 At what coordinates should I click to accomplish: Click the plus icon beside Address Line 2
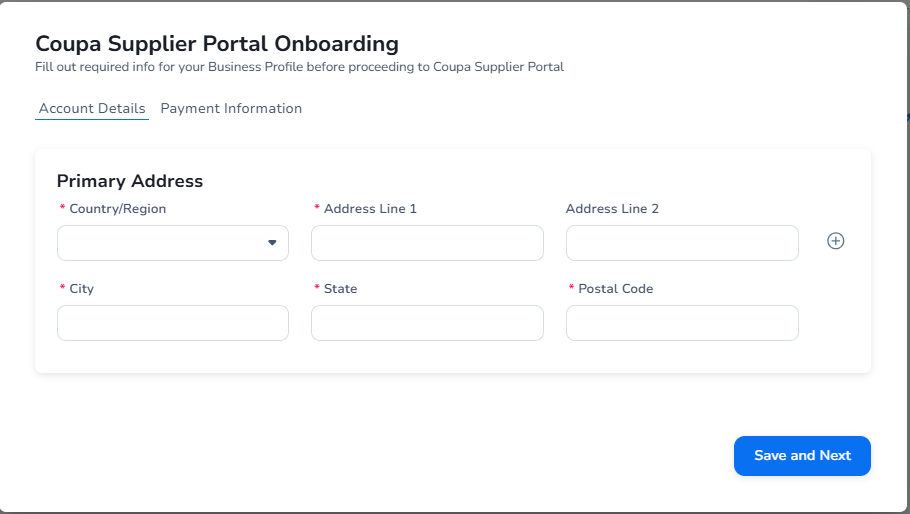(836, 241)
